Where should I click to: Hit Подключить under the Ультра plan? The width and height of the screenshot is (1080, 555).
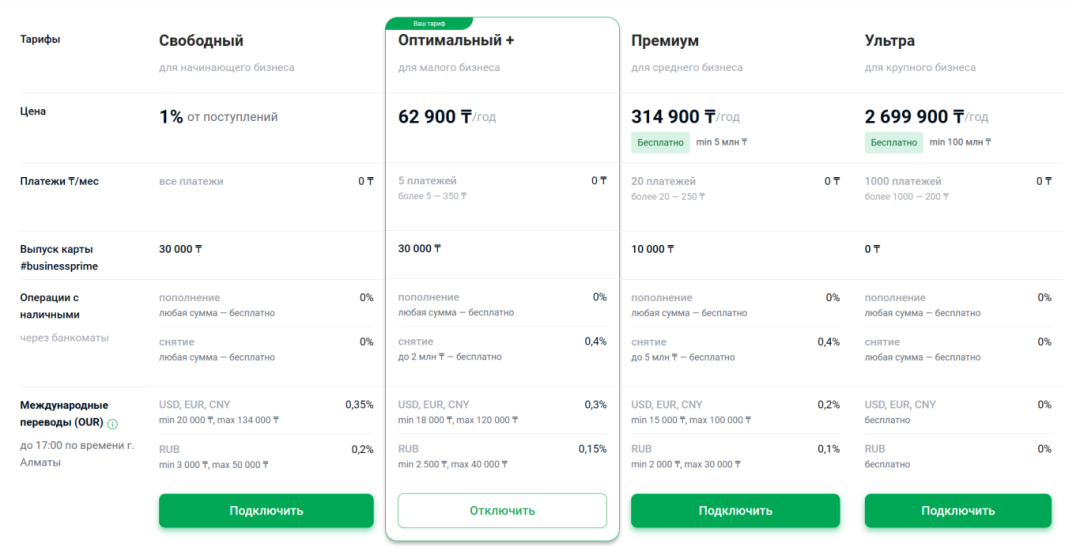pos(957,510)
